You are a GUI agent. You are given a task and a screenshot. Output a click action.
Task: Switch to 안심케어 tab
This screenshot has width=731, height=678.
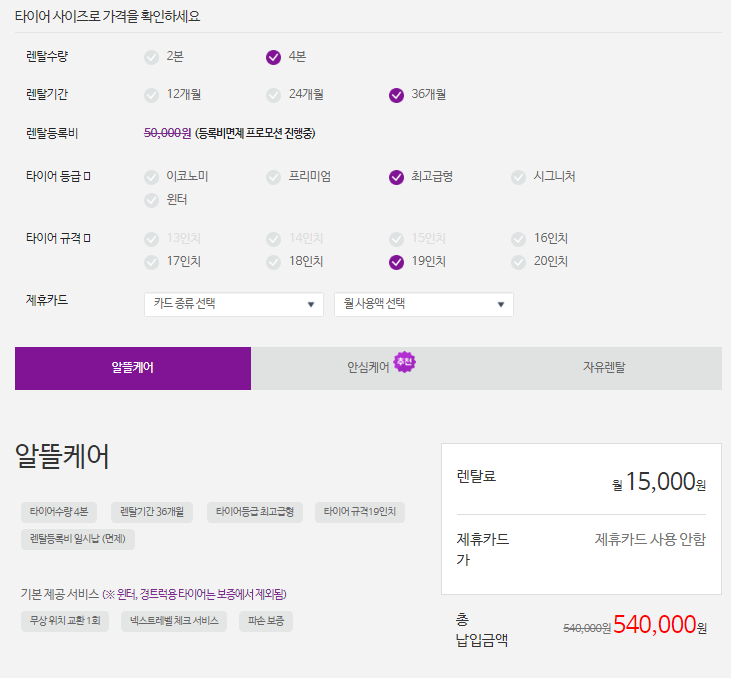368,368
